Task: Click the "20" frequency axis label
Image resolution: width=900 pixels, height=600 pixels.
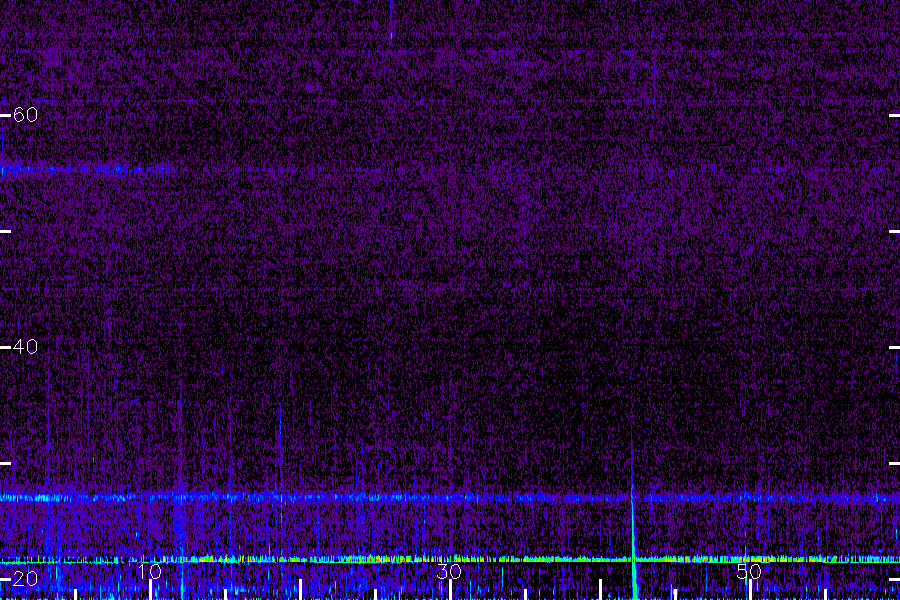Action: 25,579
